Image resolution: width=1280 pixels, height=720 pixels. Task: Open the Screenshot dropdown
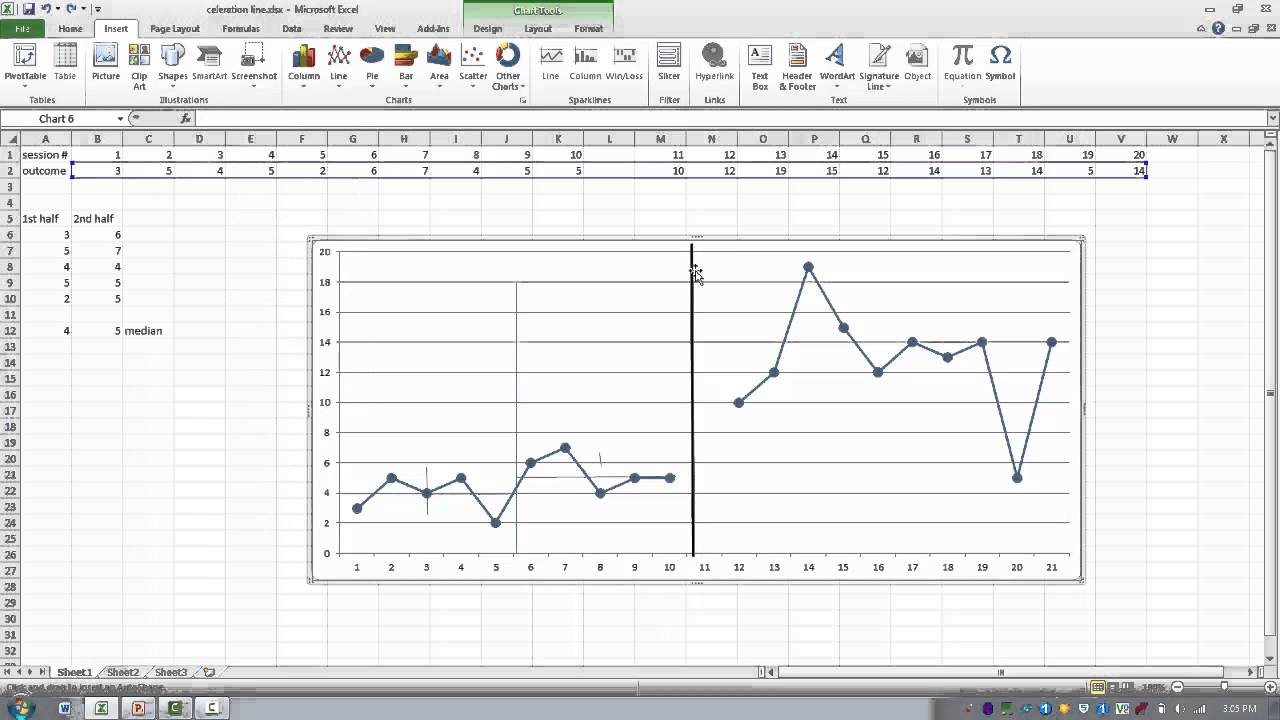click(x=254, y=66)
